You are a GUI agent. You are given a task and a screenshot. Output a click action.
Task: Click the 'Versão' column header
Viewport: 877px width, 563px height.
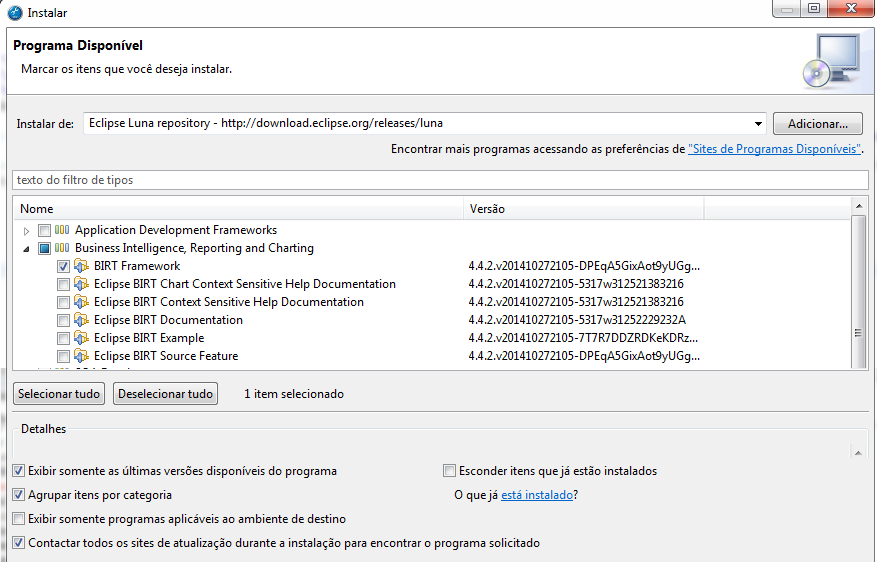[x=583, y=209]
